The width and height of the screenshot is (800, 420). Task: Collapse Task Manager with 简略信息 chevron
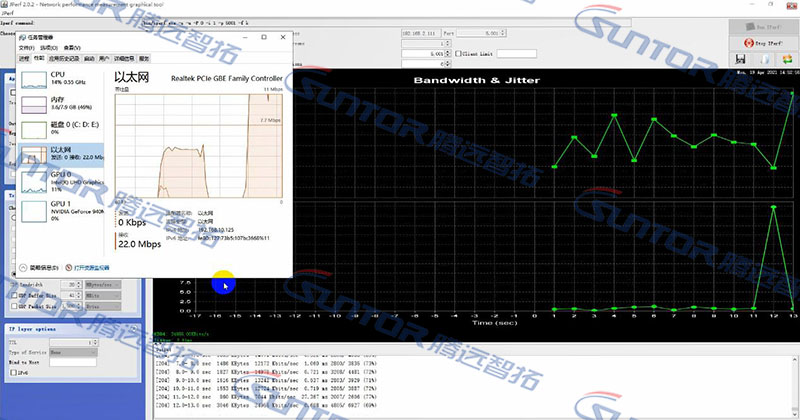tap(24, 268)
